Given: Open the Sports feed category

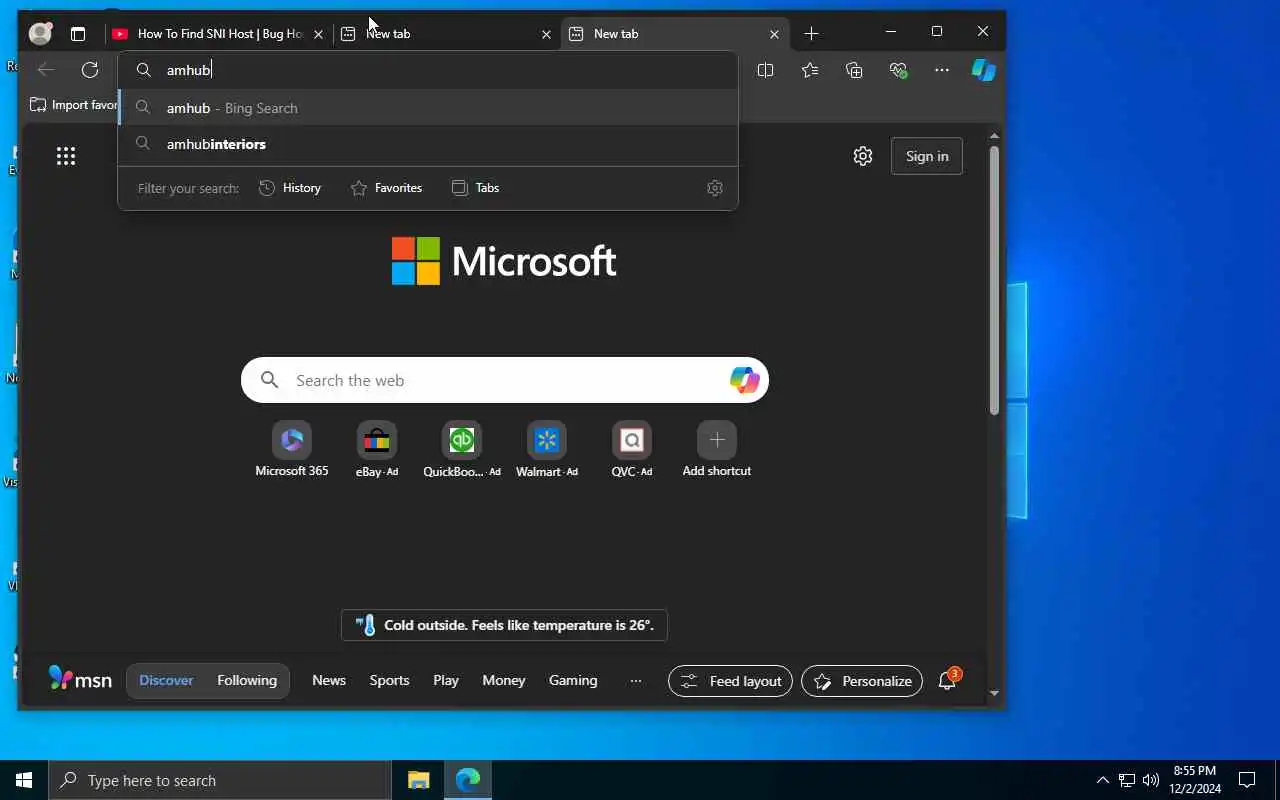Looking at the screenshot, I should 389,680.
